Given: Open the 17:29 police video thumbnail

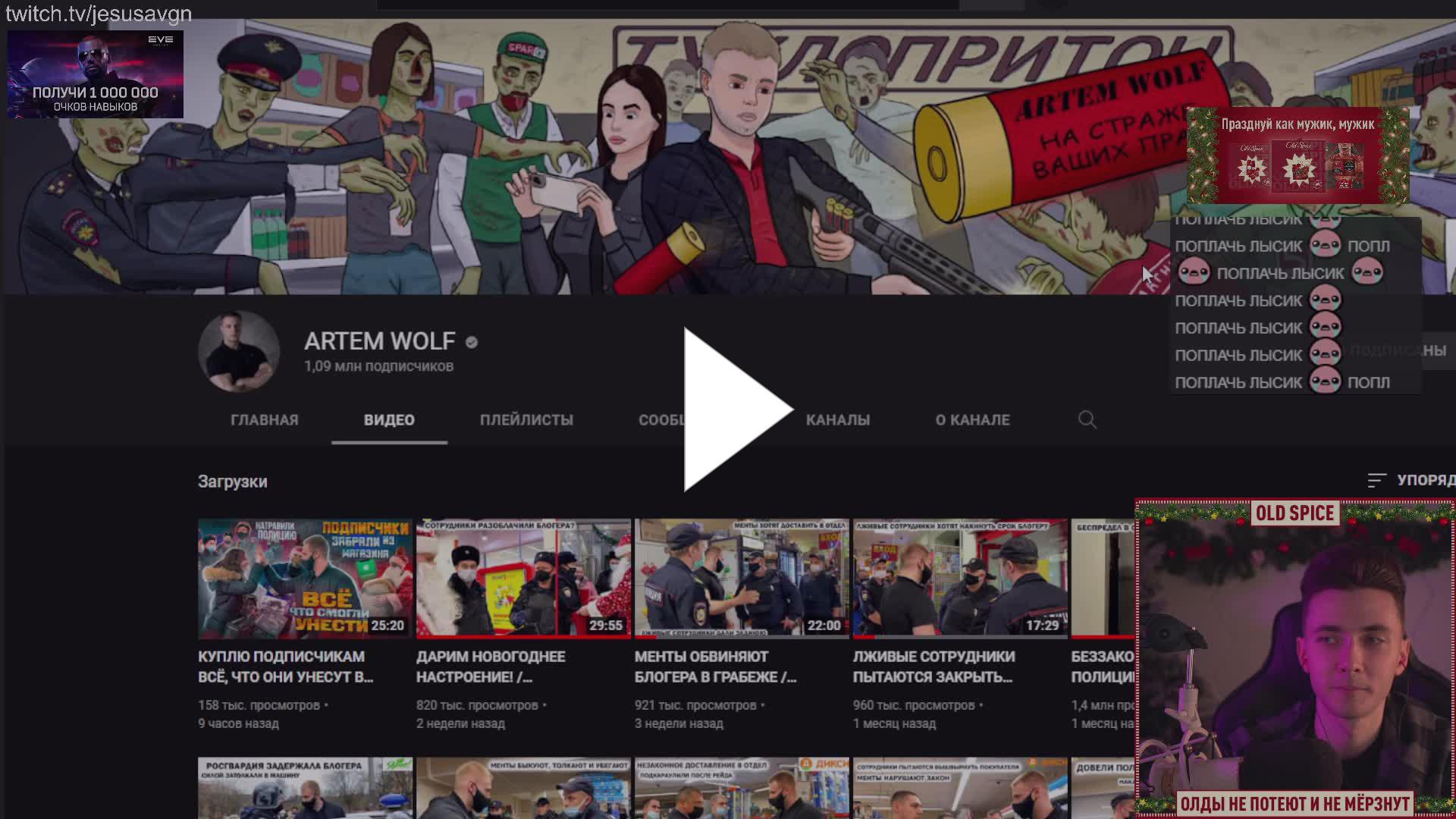Looking at the screenshot, I should [960, 578].
